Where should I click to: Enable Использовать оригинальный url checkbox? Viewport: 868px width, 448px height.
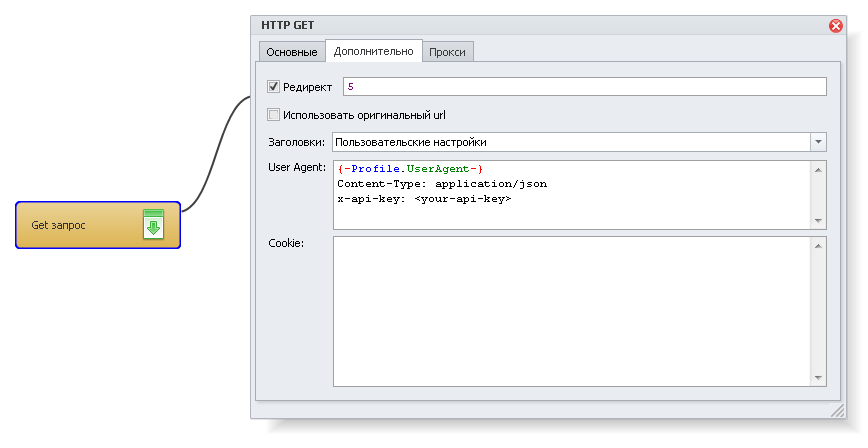273,115
